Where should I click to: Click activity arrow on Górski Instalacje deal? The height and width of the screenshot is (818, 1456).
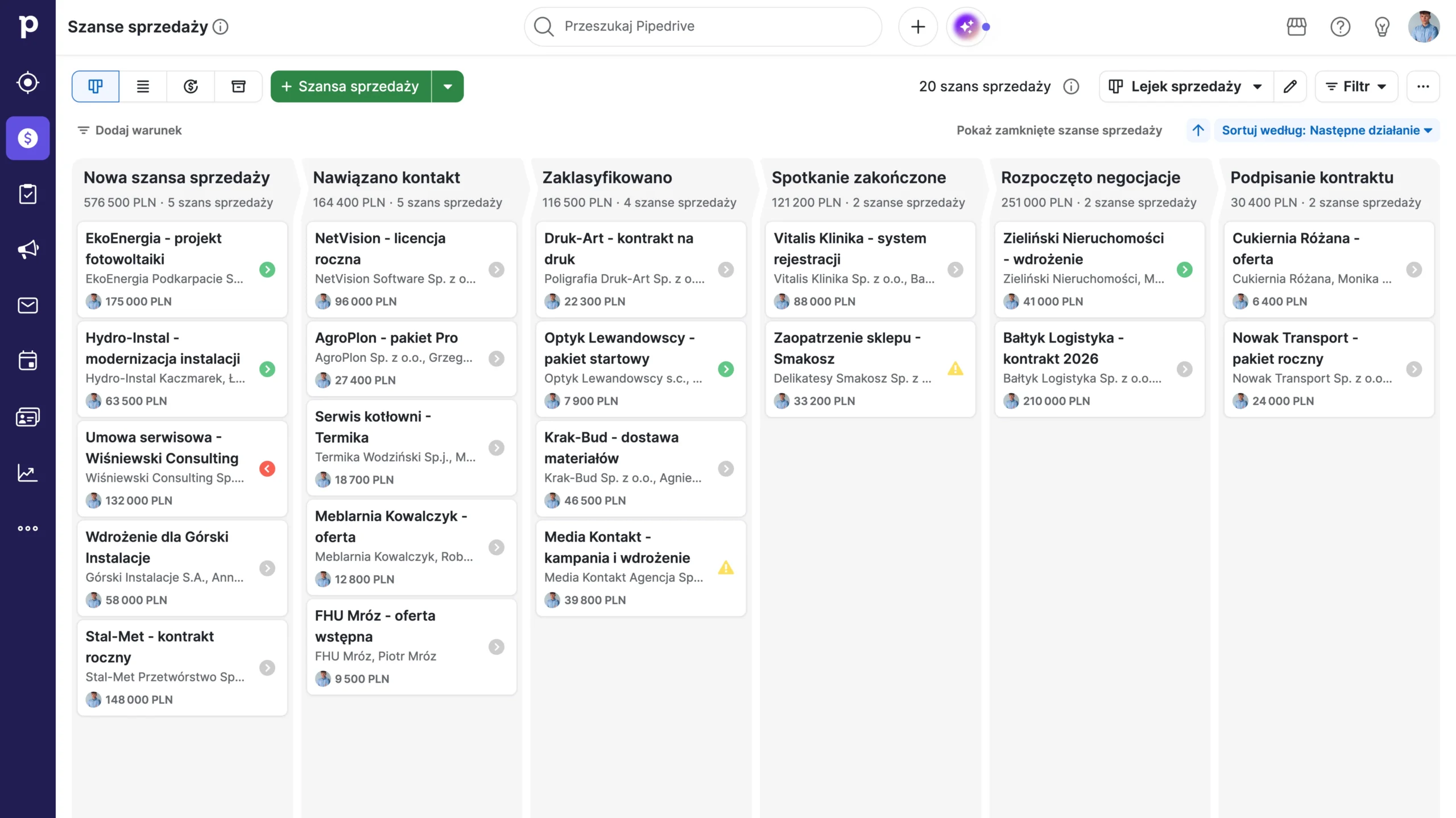coord(267,568)
